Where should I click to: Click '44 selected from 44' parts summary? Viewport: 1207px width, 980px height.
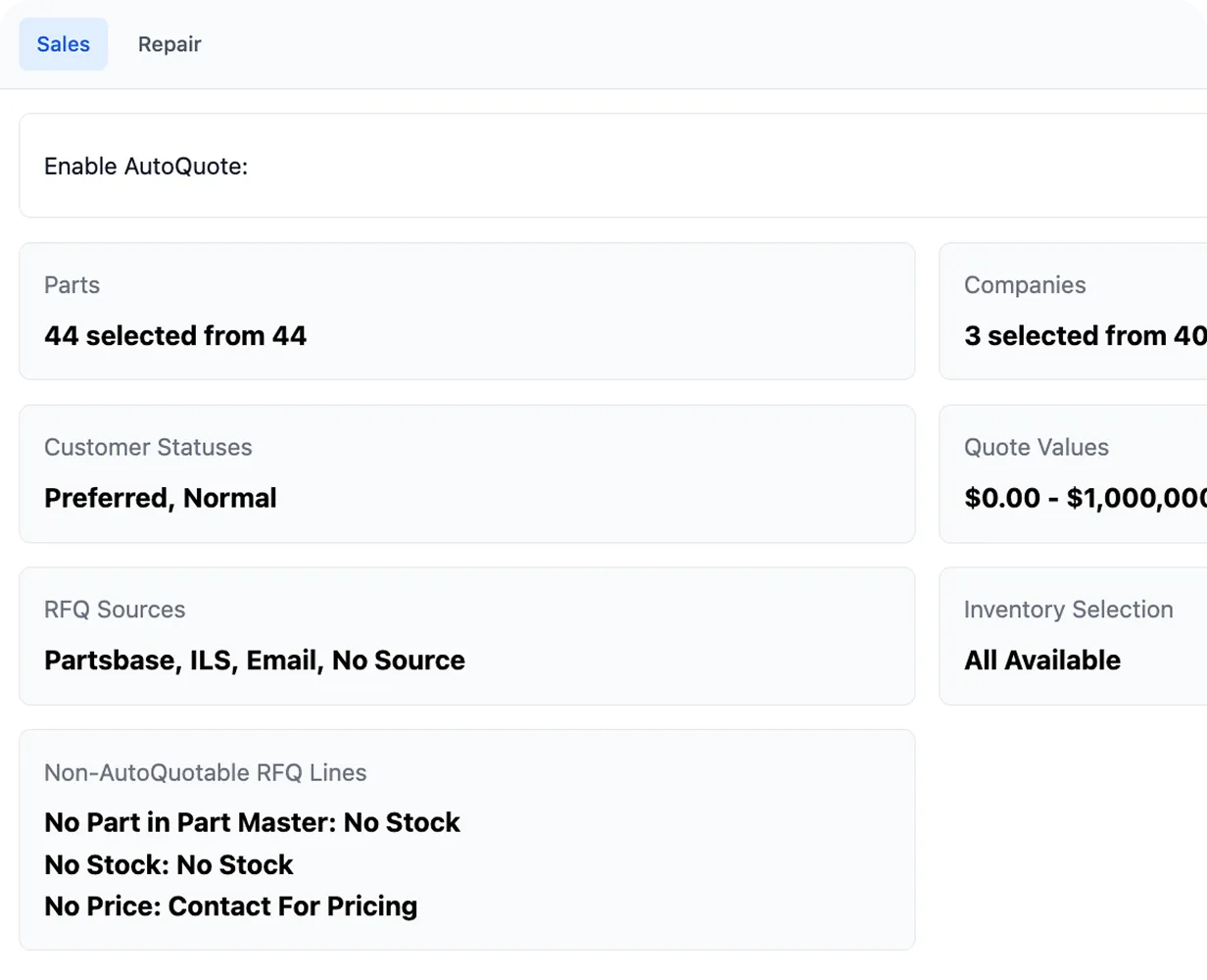(174, 335)
